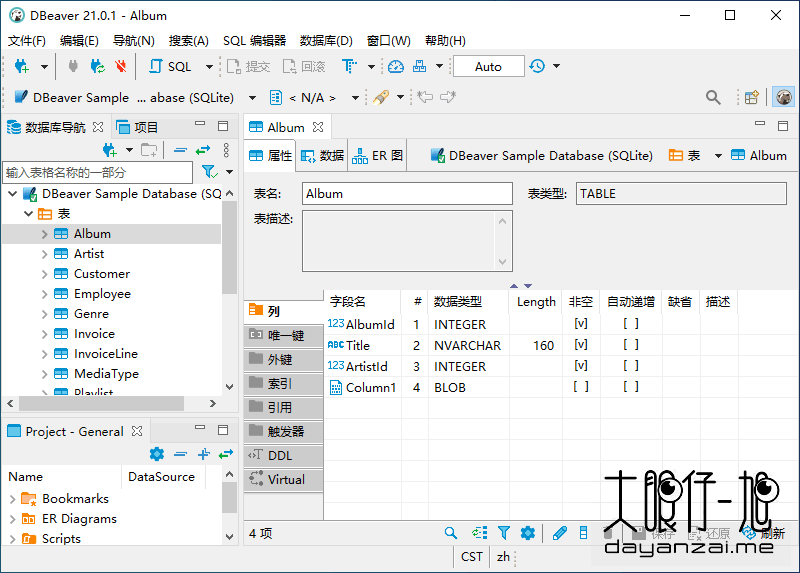Expand the Artist table node
This screenshot has height=573, width=800.
pyautogui.click(x=44, y=254)
